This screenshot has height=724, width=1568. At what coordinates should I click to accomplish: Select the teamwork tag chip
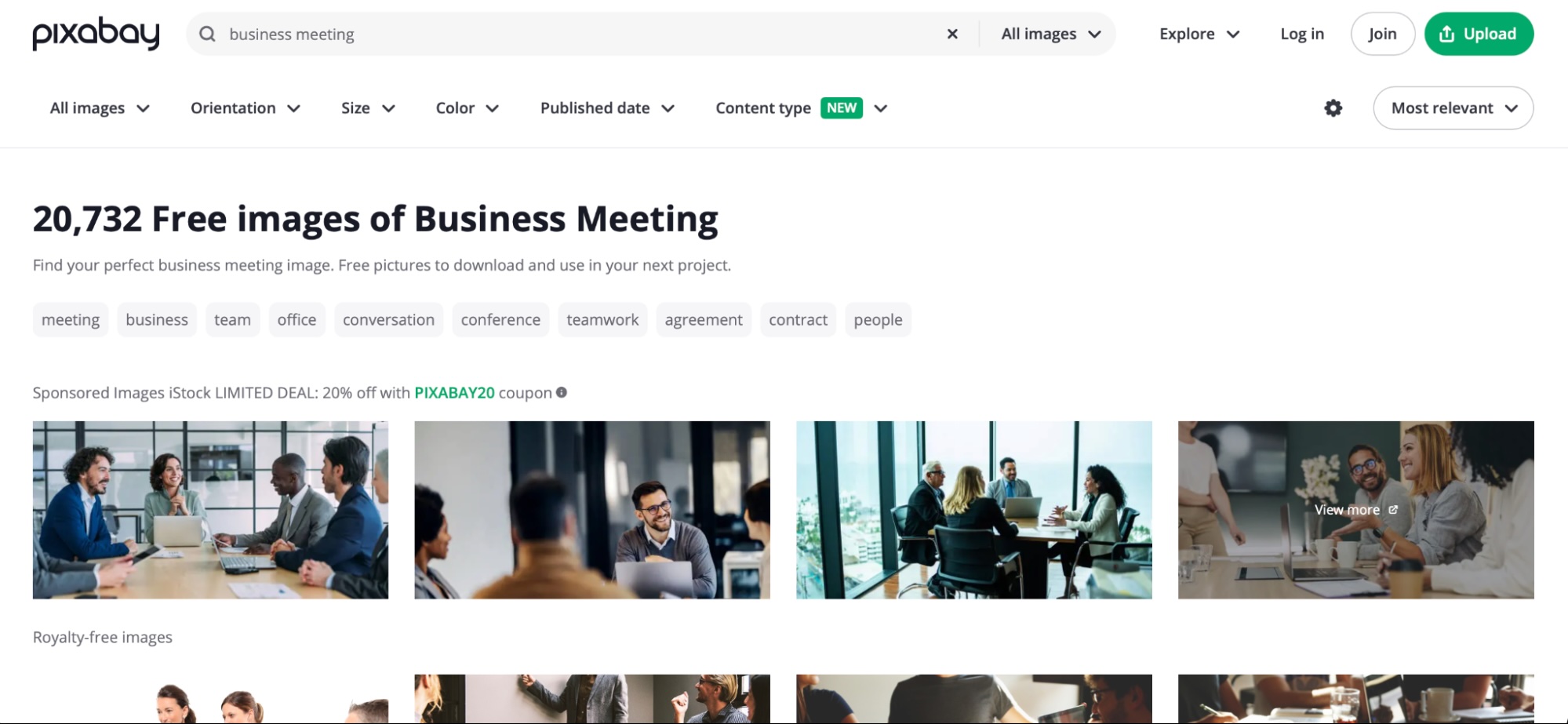point(602,320)
